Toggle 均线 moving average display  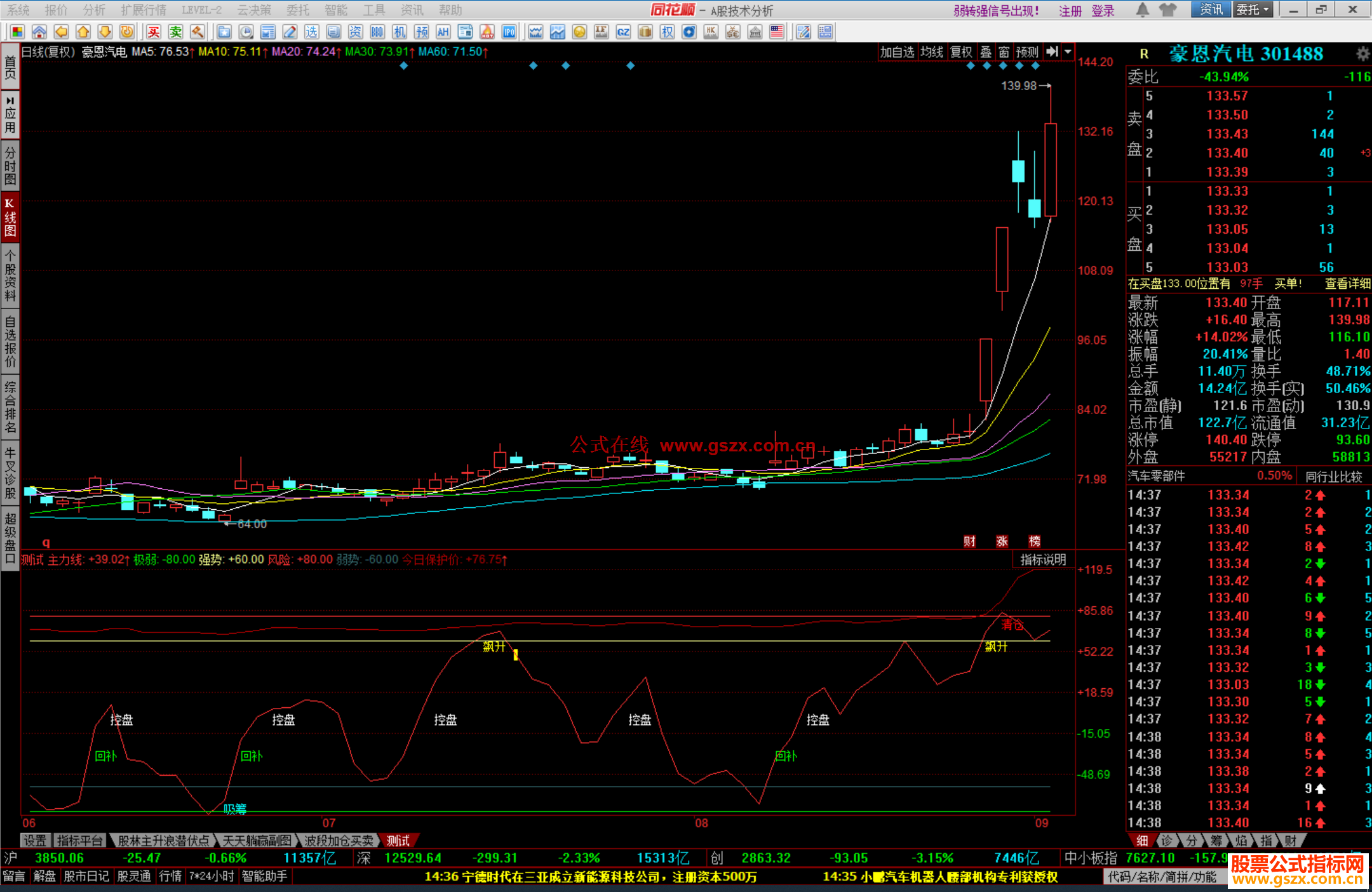point(932,52)
